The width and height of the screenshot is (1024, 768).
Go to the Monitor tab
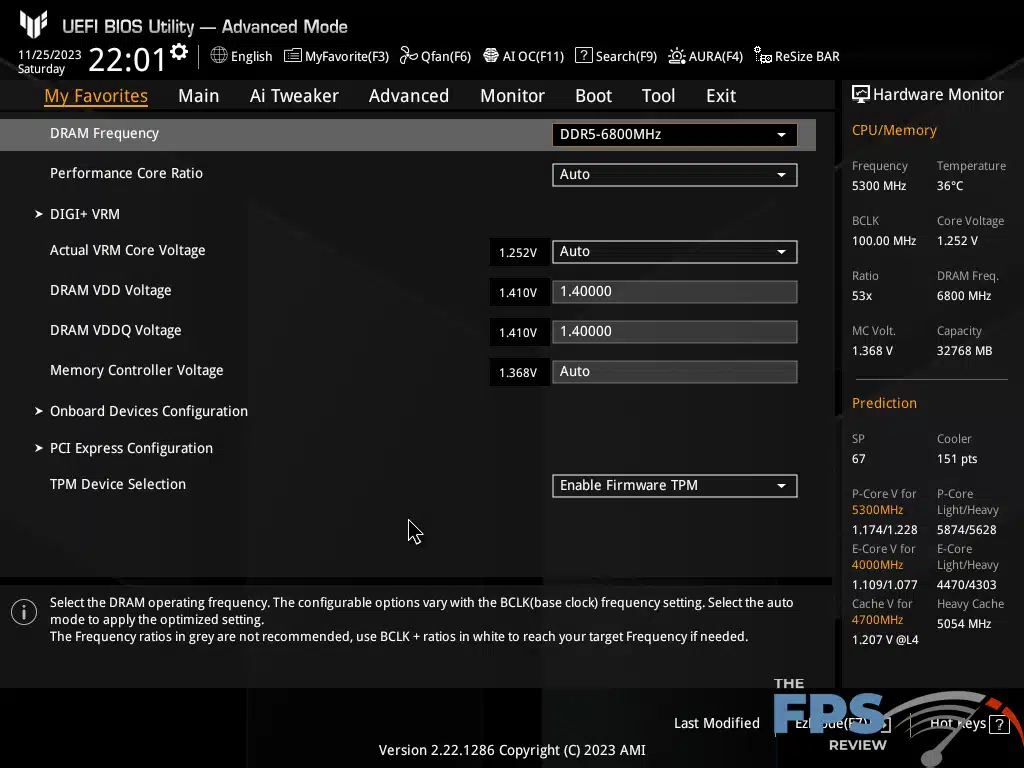click(512, 96)
